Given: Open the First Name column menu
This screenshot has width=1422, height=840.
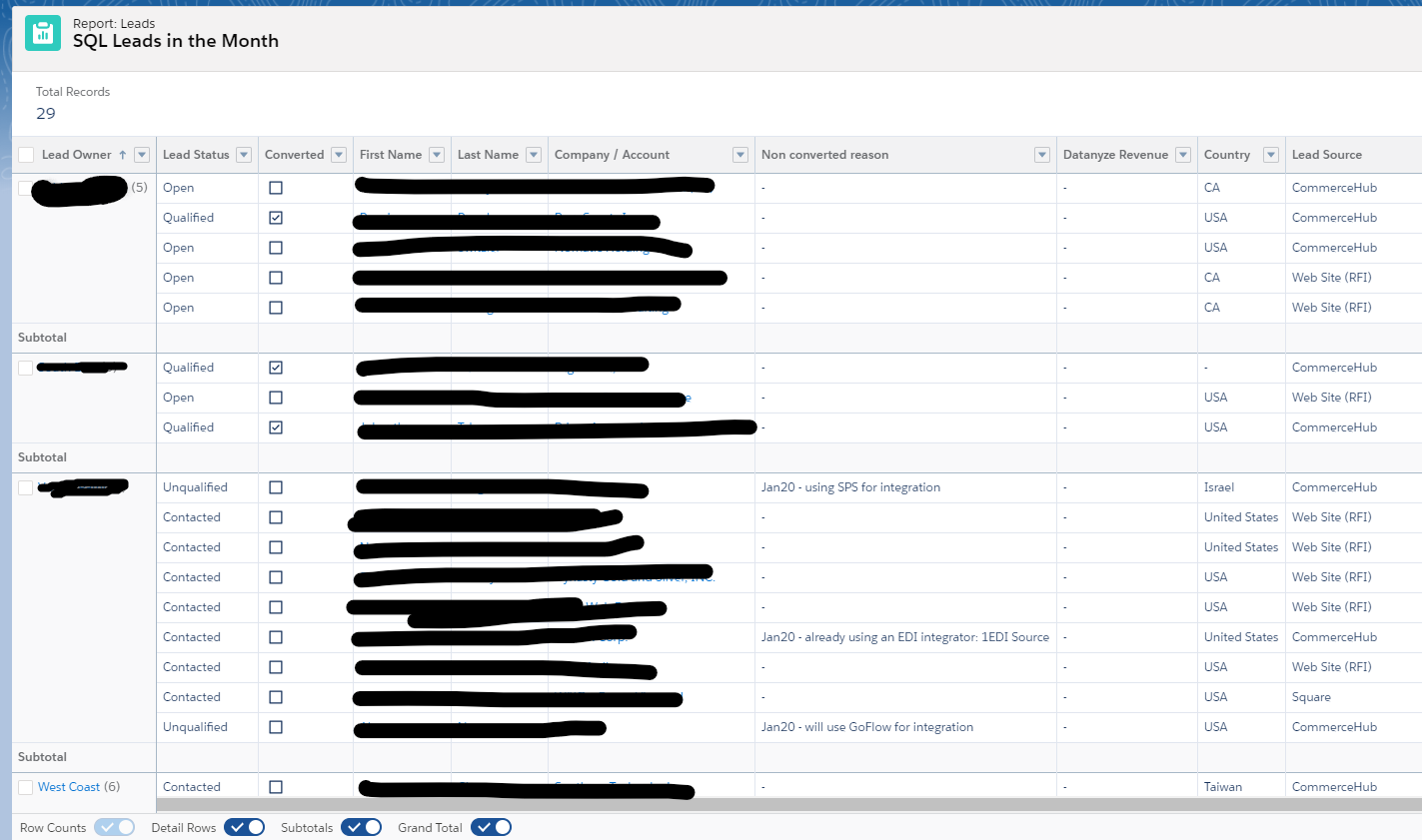Looking at the screenshot, I should [x=436, y=154].
